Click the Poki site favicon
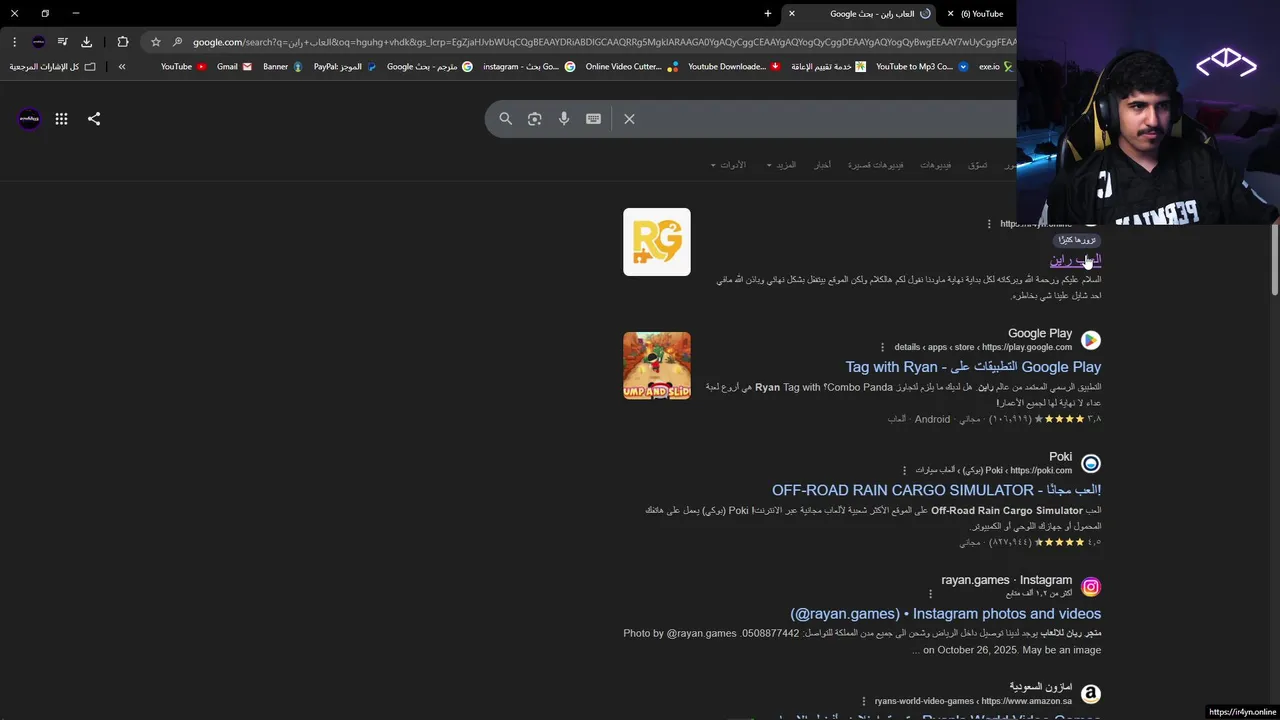 click(x=1091, y=463)
